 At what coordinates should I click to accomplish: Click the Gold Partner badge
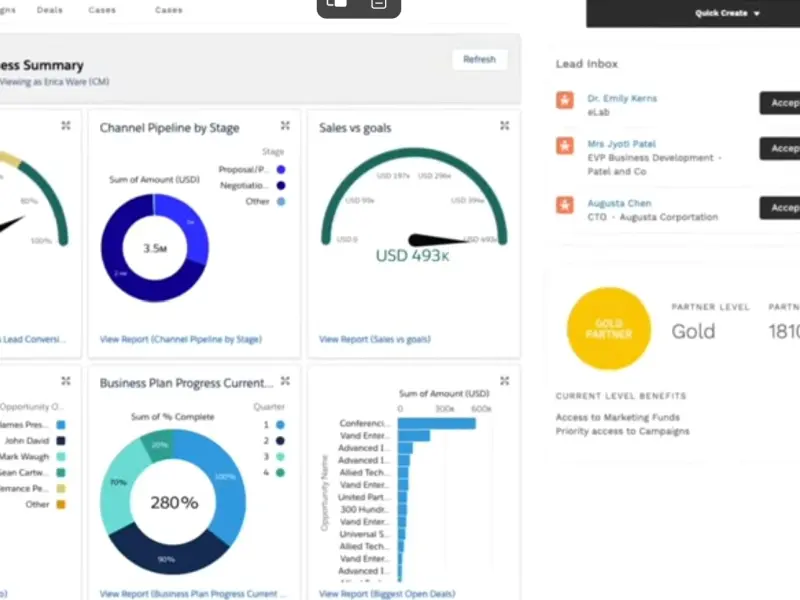click(608, 328)
